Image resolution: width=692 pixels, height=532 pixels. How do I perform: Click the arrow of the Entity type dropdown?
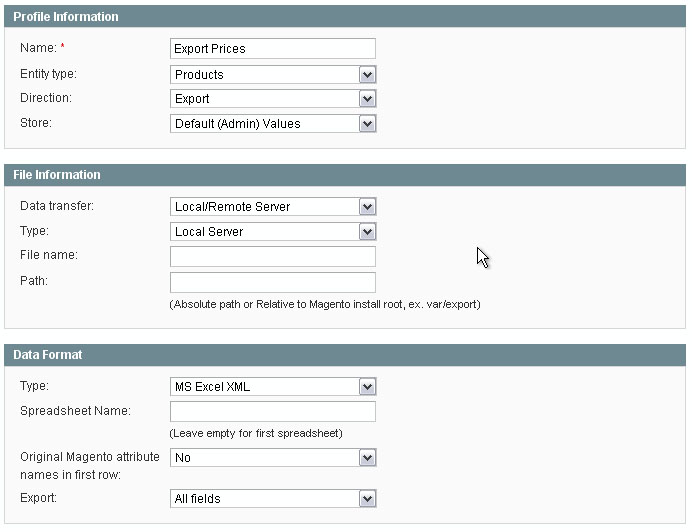[x=367, y=75]
